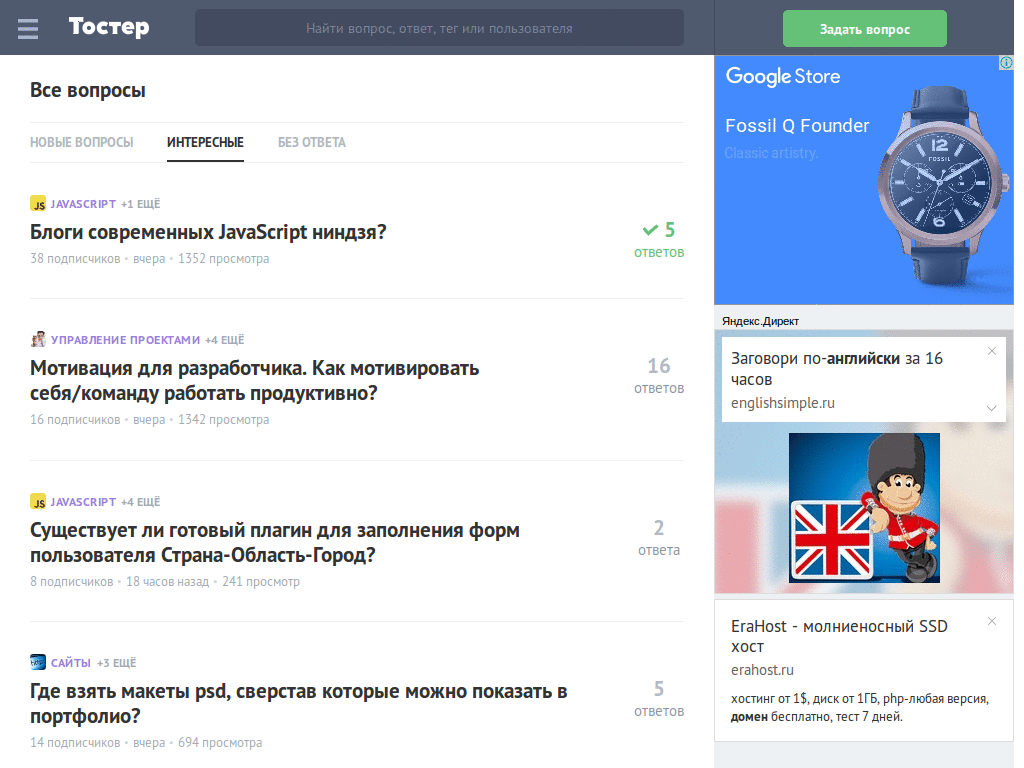This screenshot has height=768, width=1024.
Task: Close the englishsimple.ru ad
Action: [x=991, y=351]
